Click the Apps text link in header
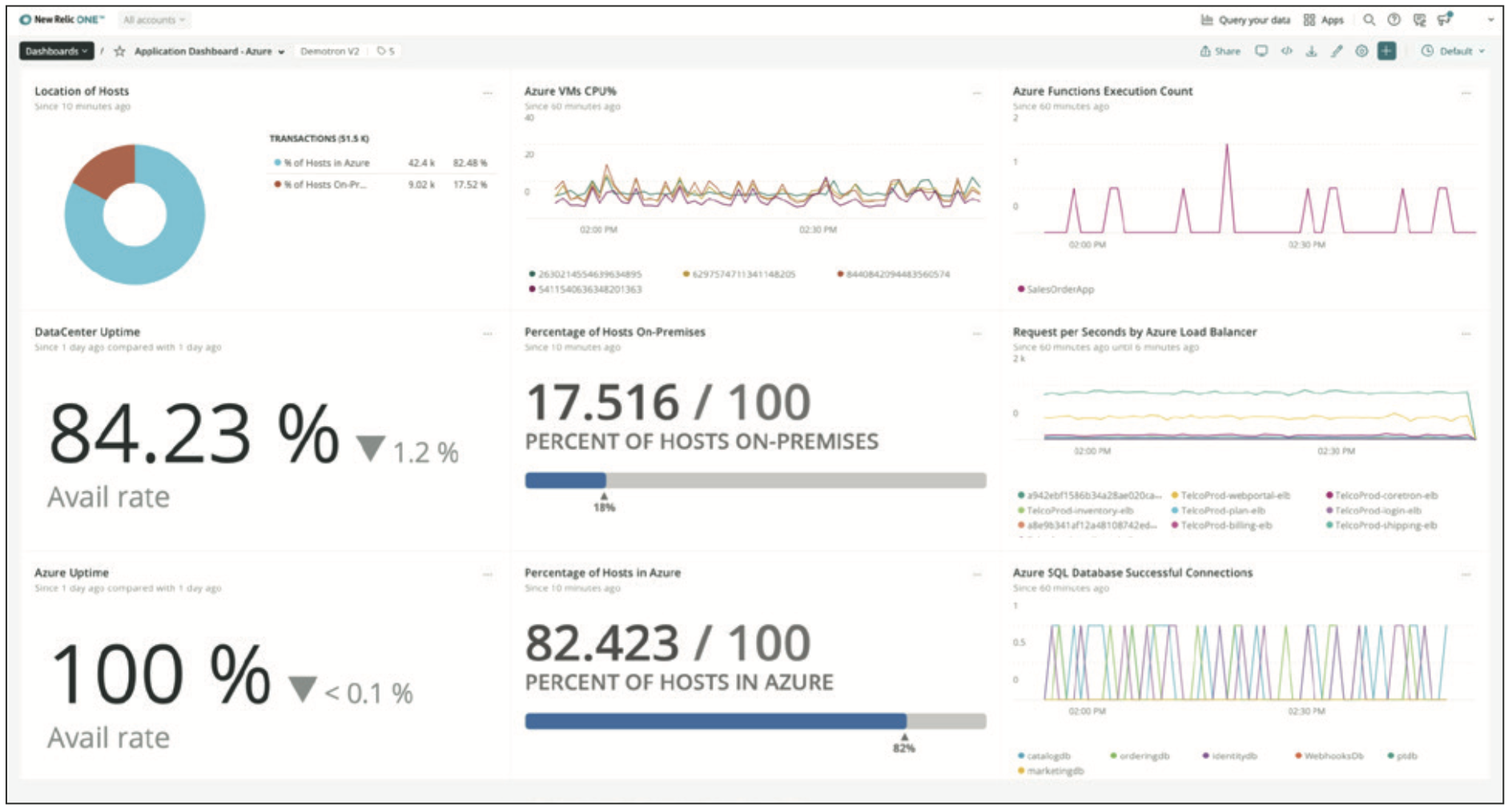Viewport: 1512px width, 812px height. 1332,20
